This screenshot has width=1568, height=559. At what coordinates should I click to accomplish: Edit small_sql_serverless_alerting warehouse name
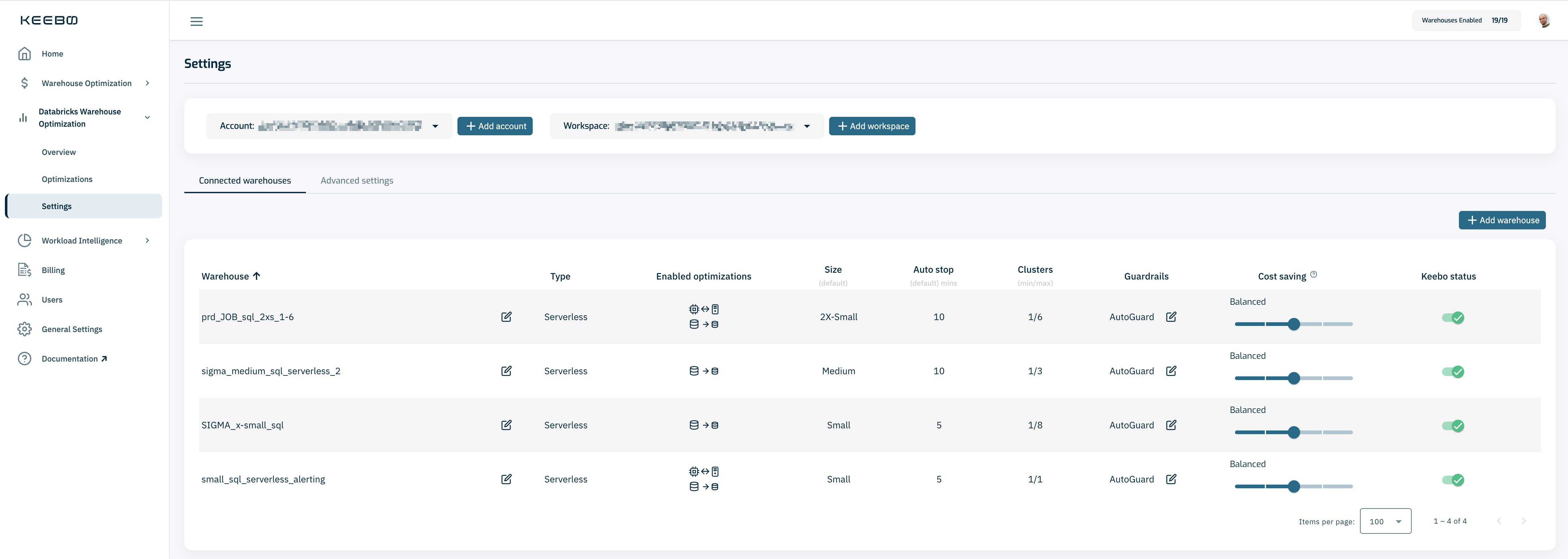pyautogui.click(x=506, y=479)
